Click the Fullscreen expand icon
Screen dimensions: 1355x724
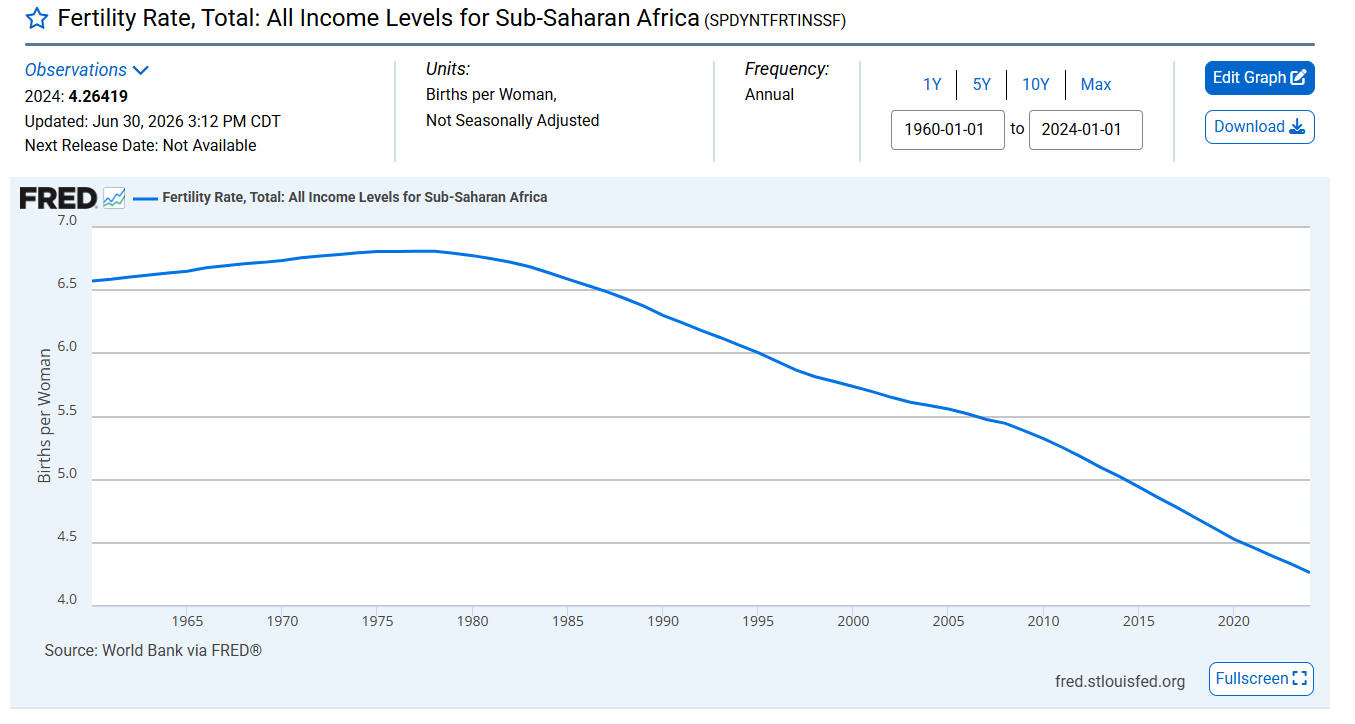(1300, 679)
